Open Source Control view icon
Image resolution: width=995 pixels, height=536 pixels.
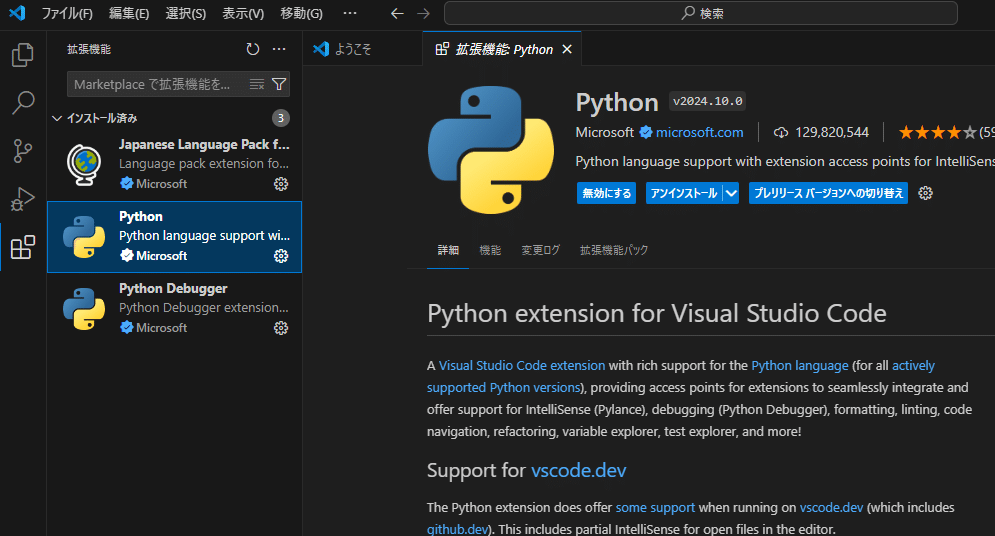pos(22,151)
